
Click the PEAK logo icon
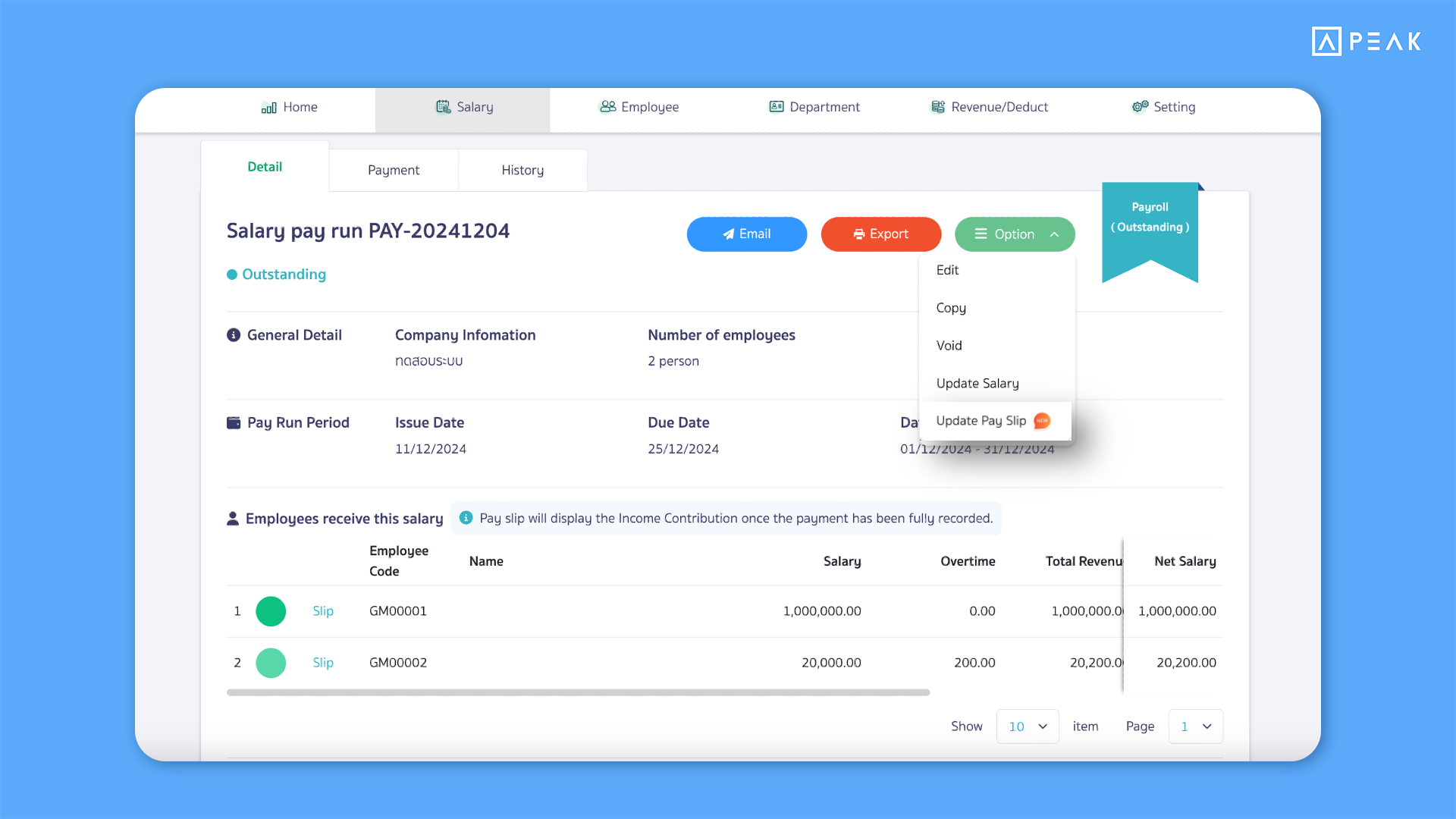point(1326,42)
